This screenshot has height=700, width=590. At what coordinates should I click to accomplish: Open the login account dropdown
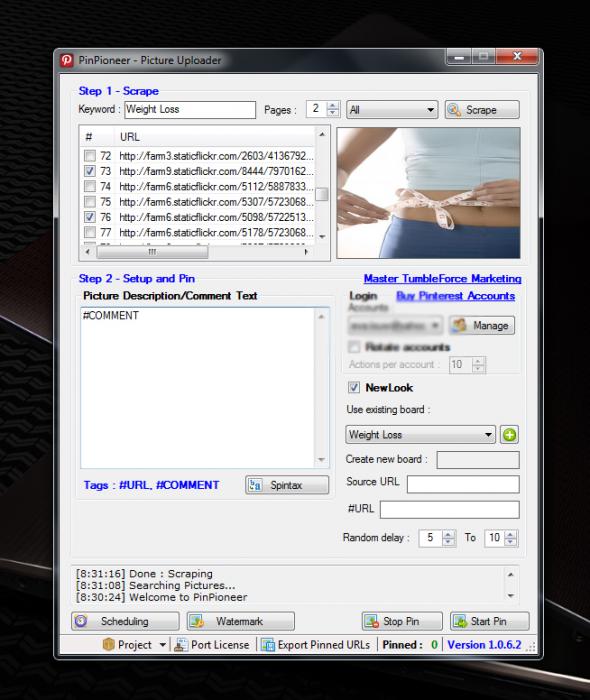pos(395,325)
